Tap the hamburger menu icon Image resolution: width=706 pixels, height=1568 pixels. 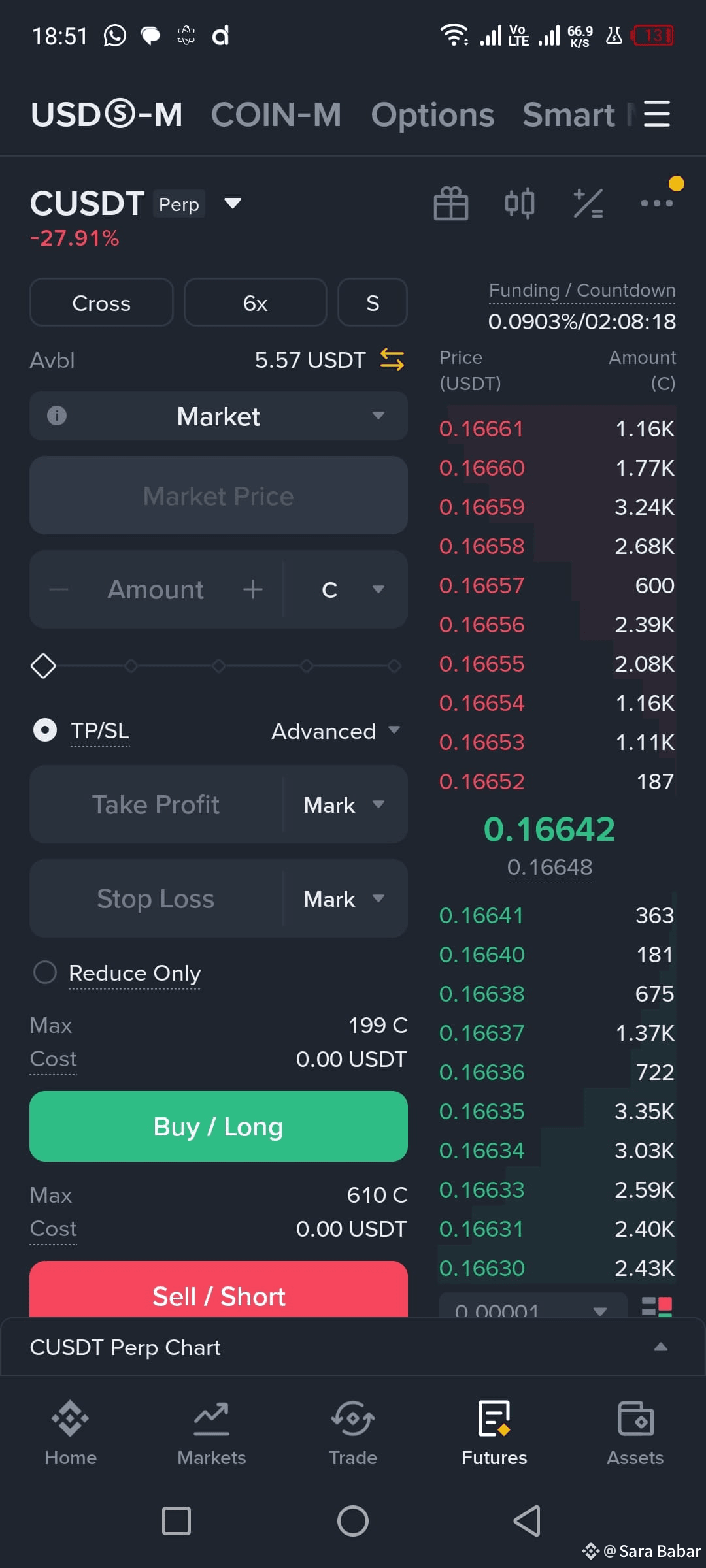coord(657,114)
